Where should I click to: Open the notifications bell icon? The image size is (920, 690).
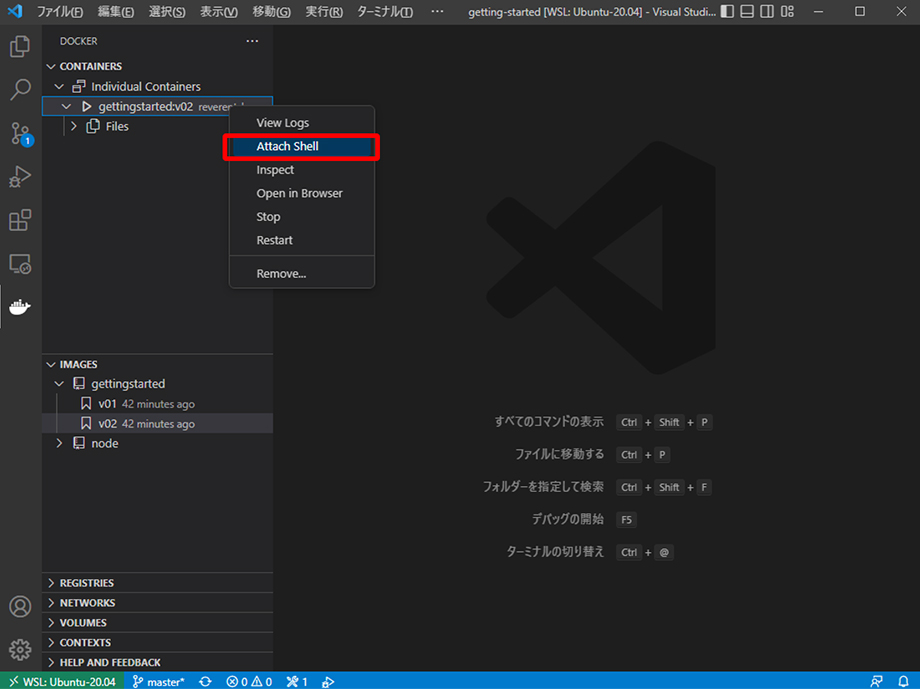pyautogui.click(x=904, y=682)
